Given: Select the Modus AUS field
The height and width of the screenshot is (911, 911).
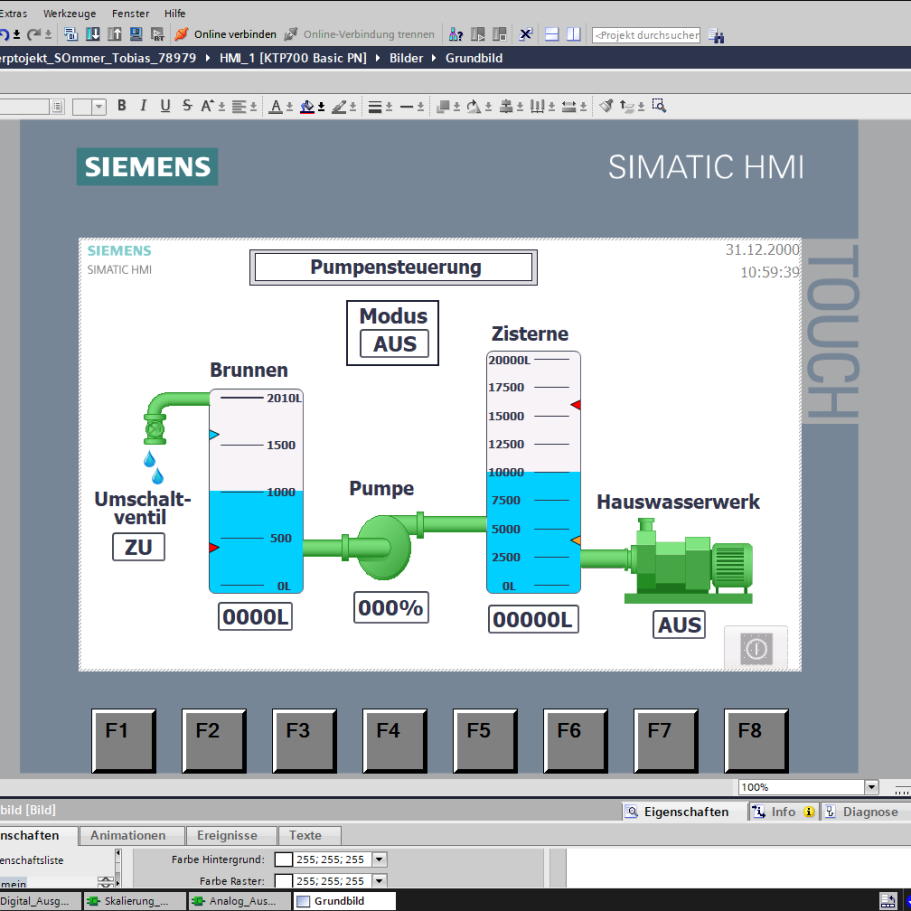Looking at the screenshot, I should pyautogui.click(x=394, y=344).
